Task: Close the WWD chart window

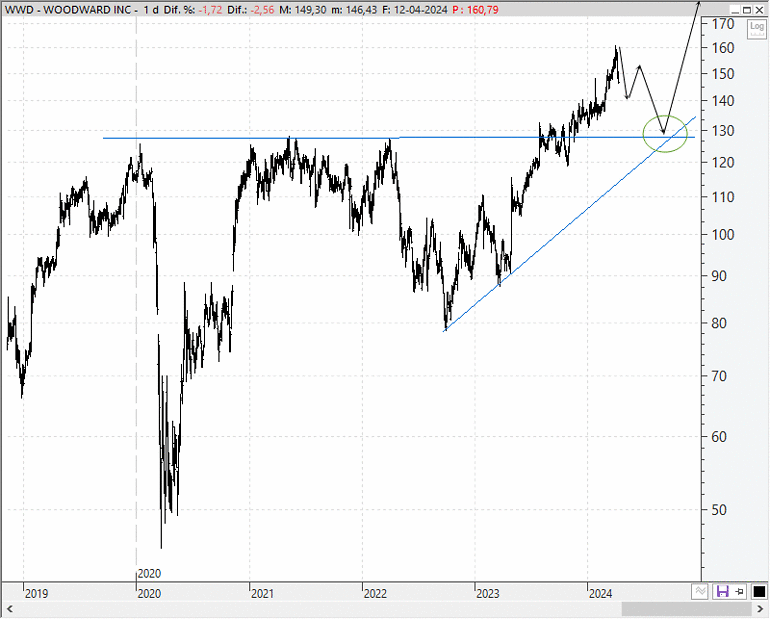Action: 759,10
